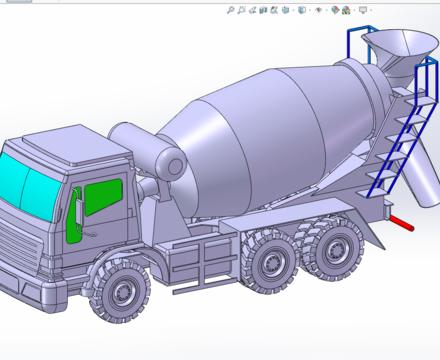Toggle the Hide/Show Items eye icon

(318, 10)
